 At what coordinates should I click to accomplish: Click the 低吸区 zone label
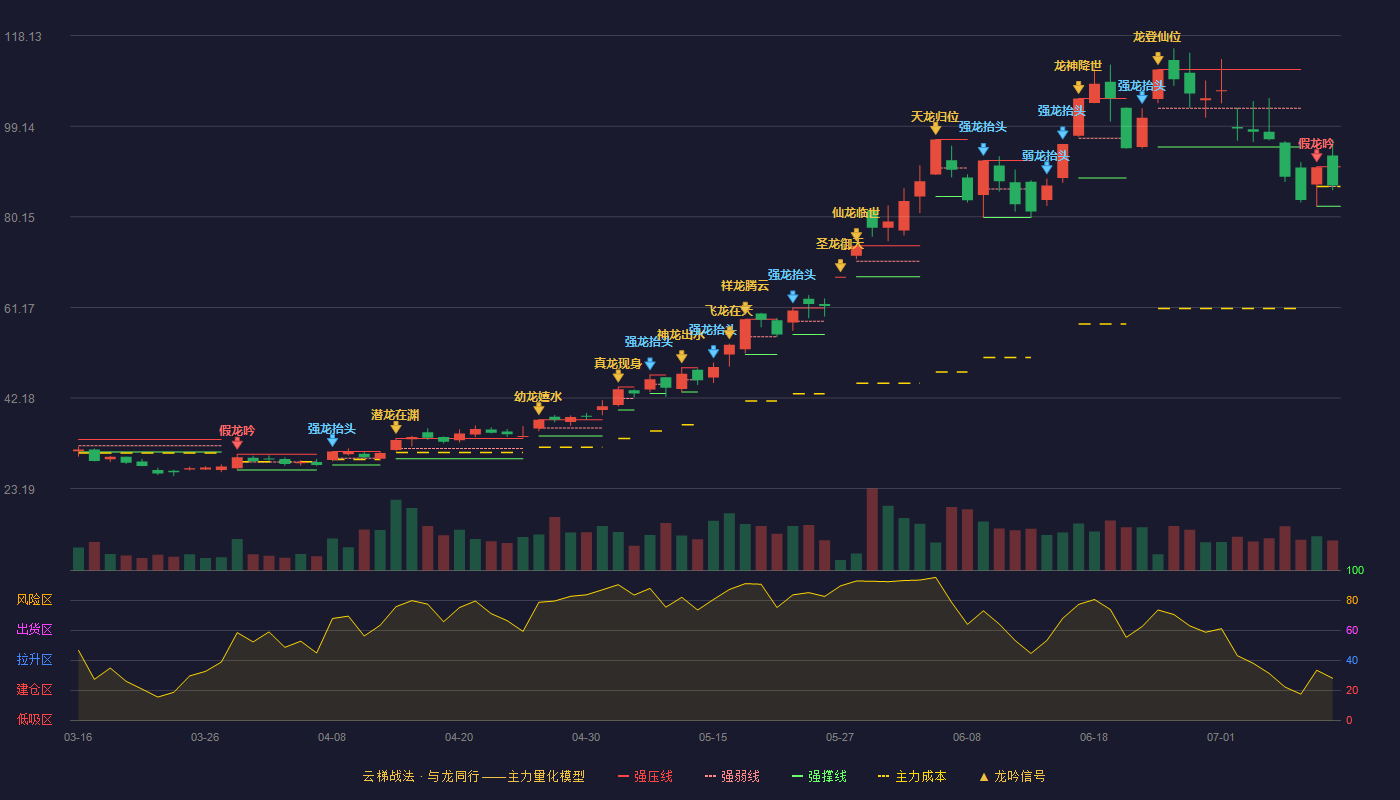pyautogui.click(x=34, y=719)
